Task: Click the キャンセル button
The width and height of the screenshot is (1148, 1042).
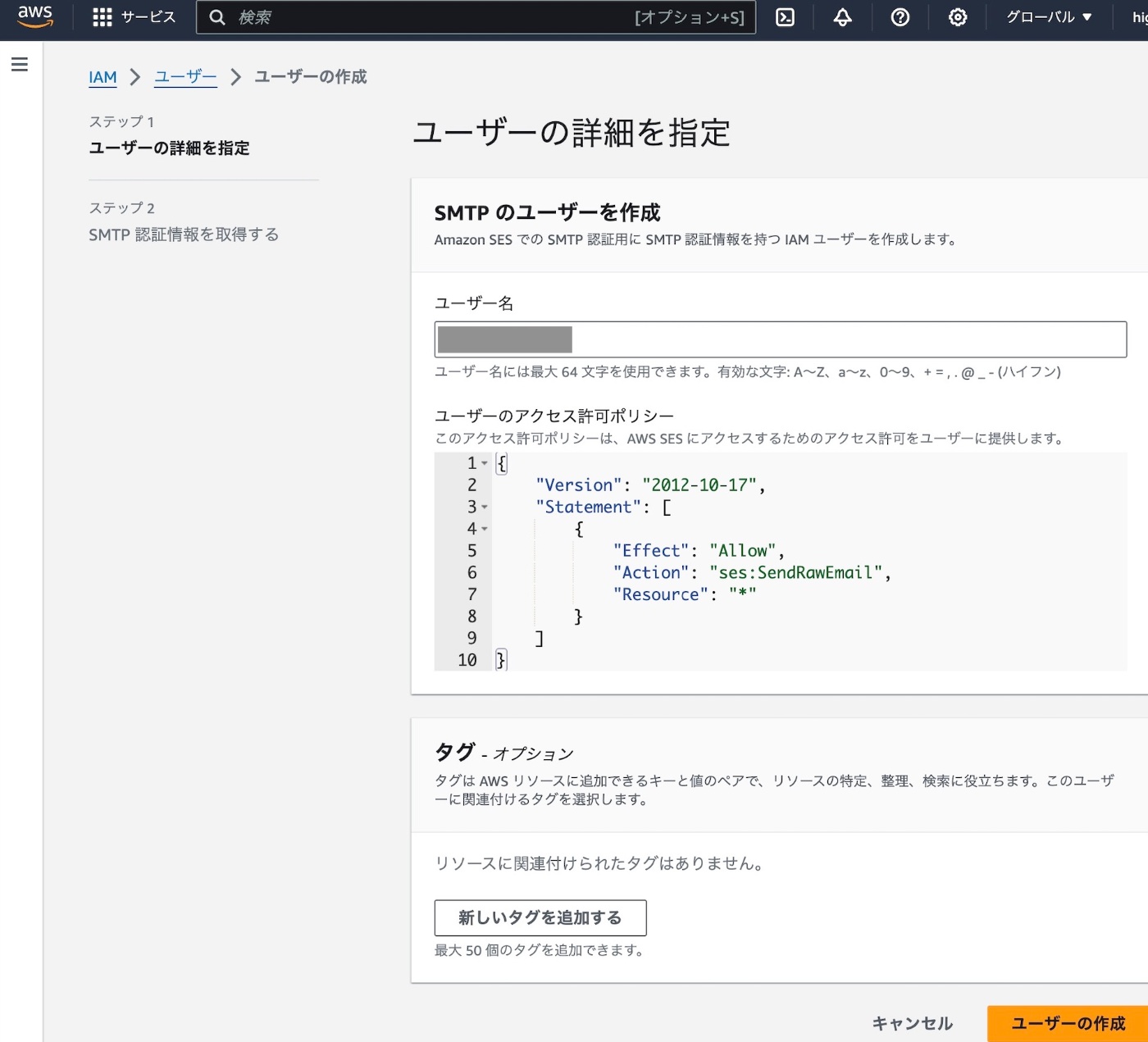Action: [912, 1023]
